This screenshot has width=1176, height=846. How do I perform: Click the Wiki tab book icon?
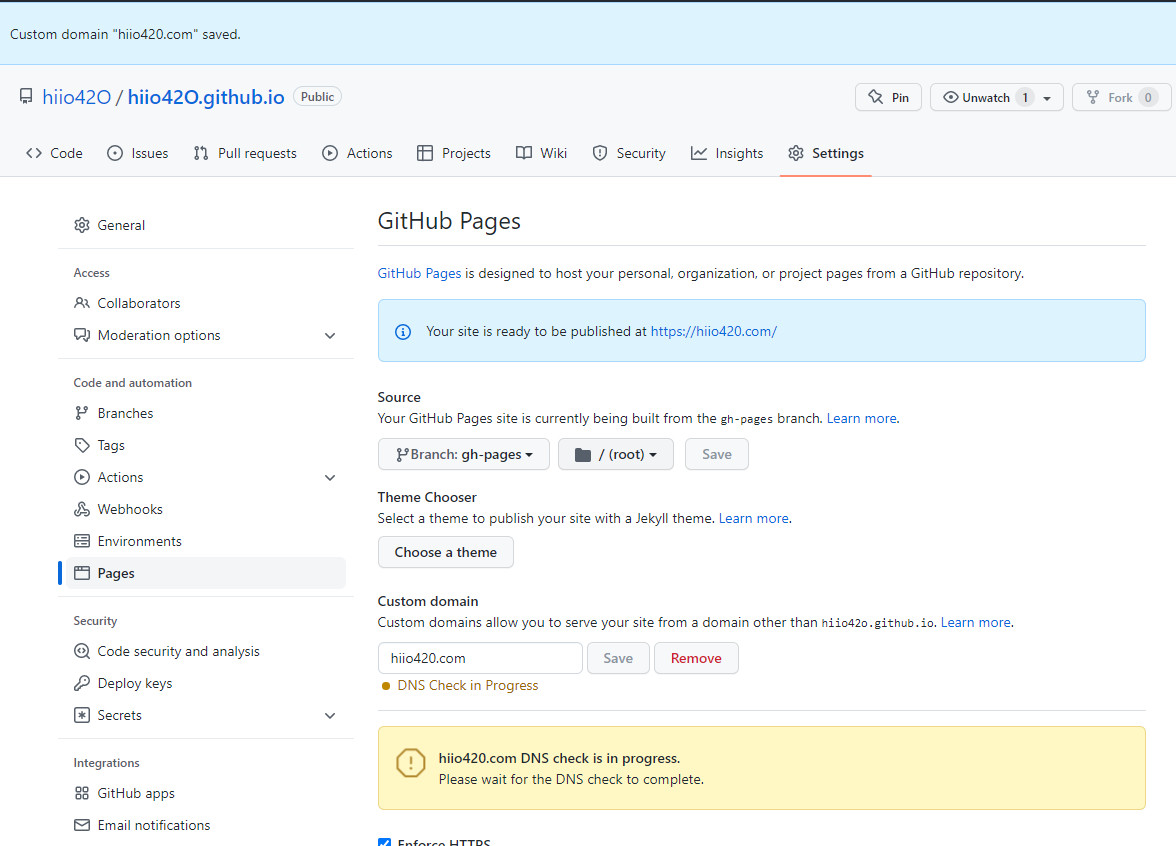[524, 153]
